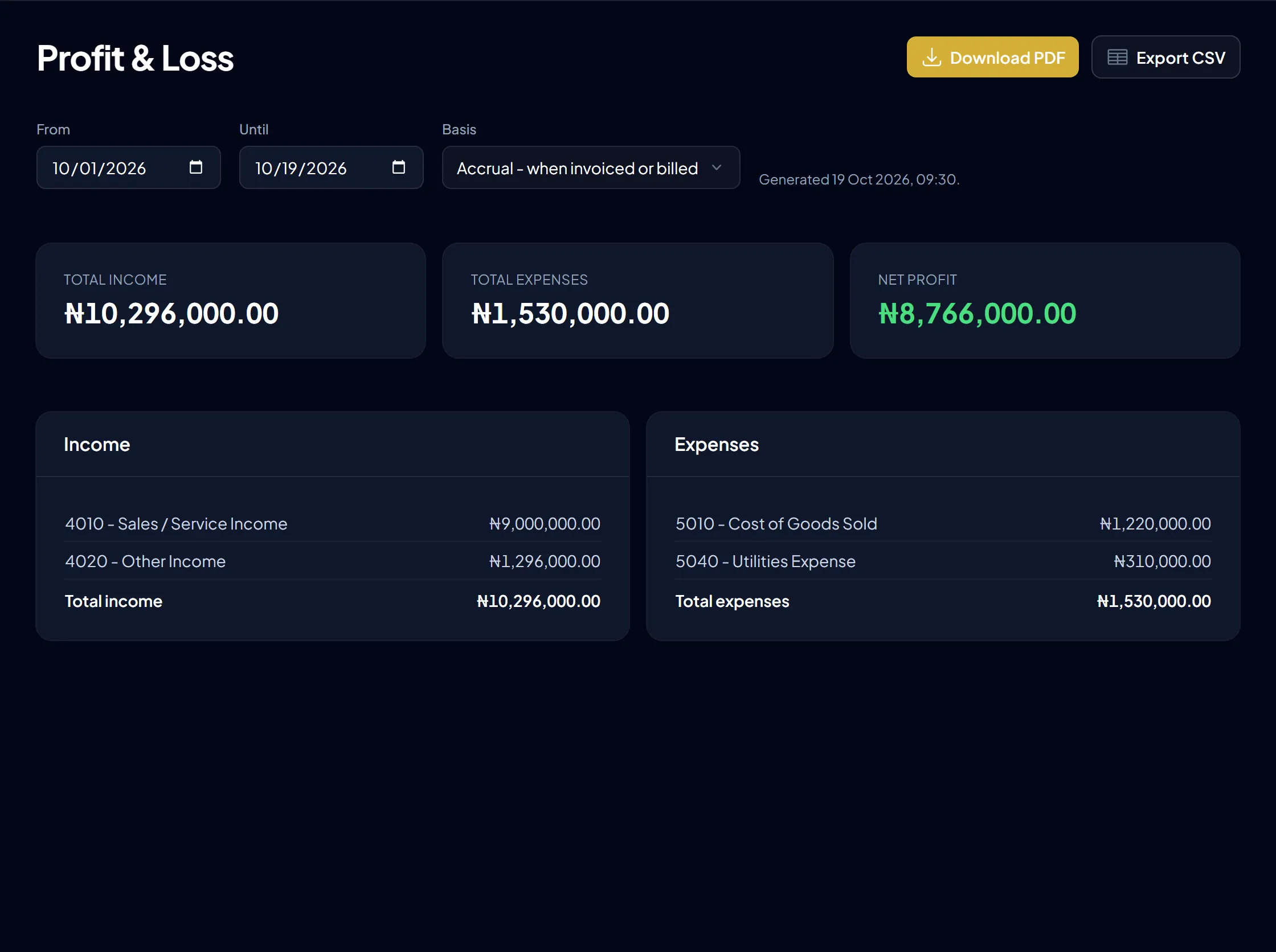1276x952 pixels.
Task: Click the Income section heading
Action: 97,444
